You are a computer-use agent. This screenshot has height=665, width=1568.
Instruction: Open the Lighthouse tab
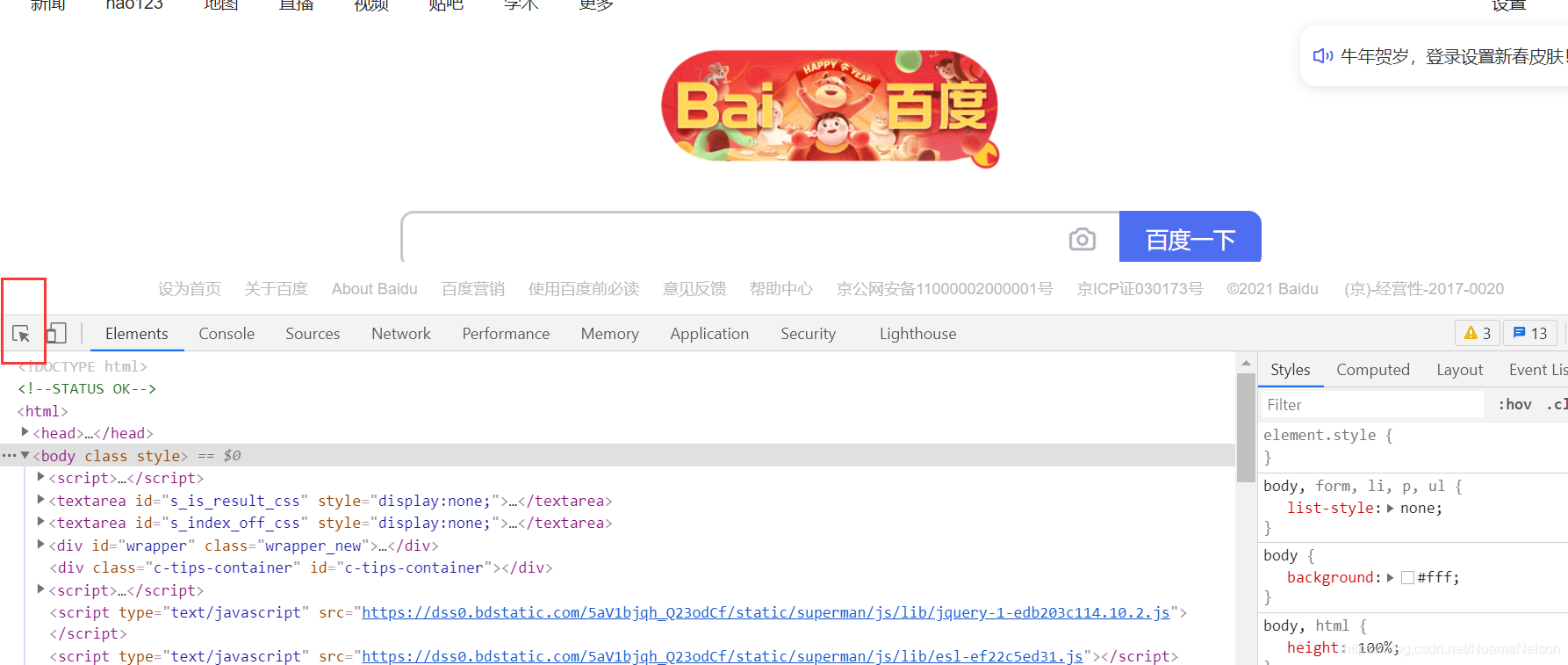917,334
